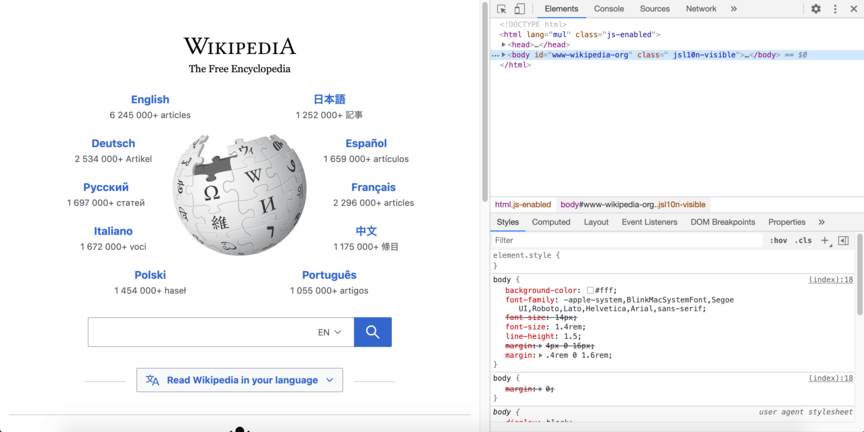Click the blue search magnifier button
Screen dimensions: 864x432
(x=373, y=332)
